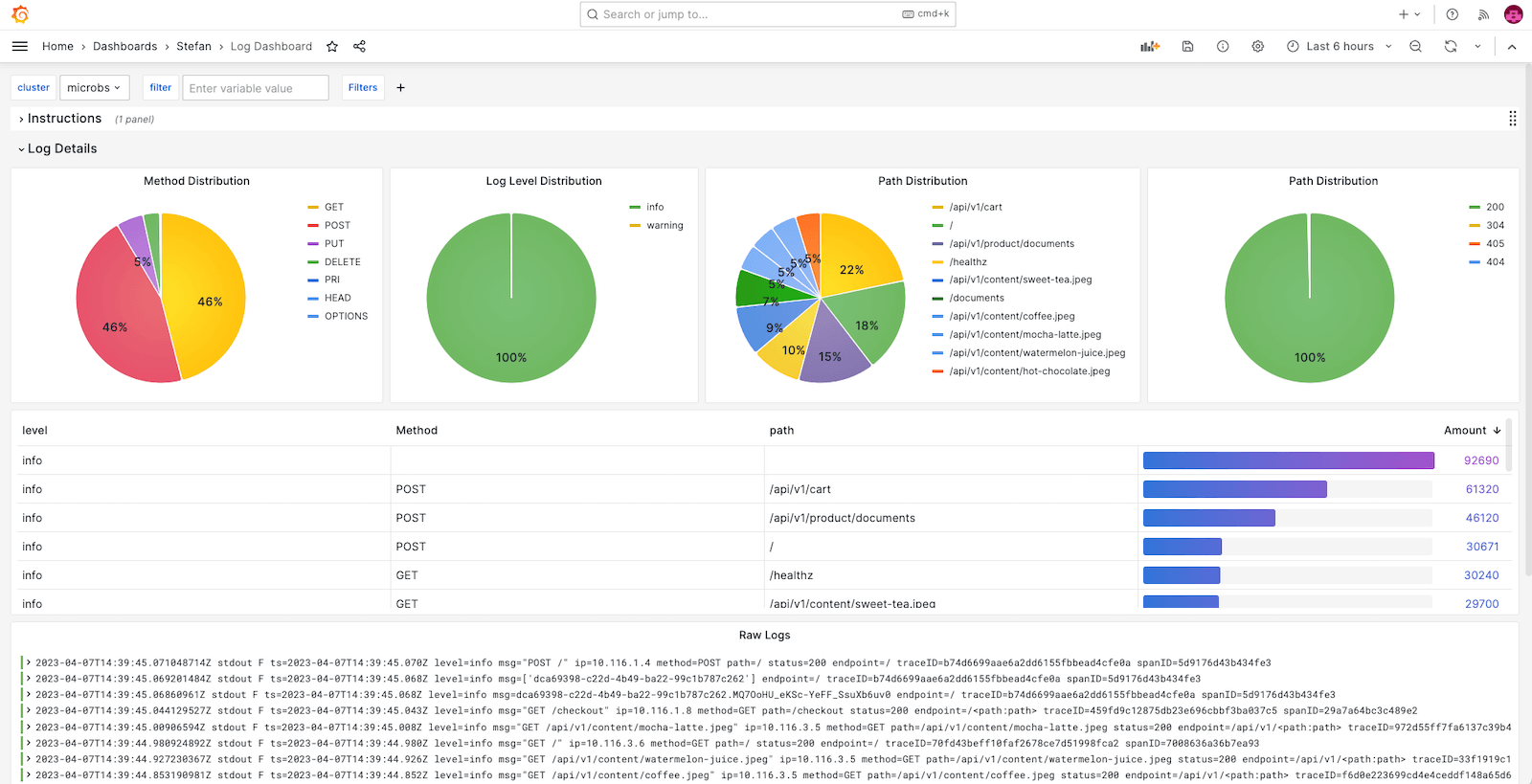The height and width of the screenshot is (784, 1532).
Task: Open the cluster microbs dropdown
Action: coord(93,88)
